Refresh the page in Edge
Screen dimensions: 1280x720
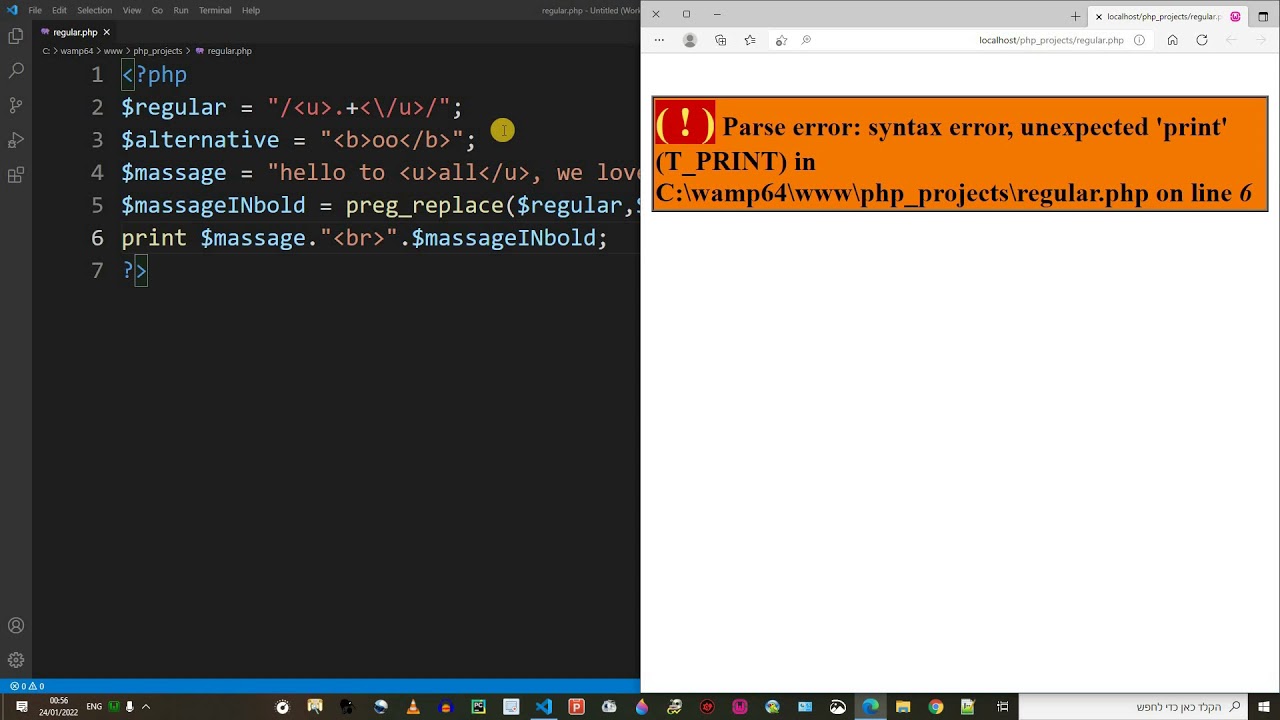click(1202, 40)
